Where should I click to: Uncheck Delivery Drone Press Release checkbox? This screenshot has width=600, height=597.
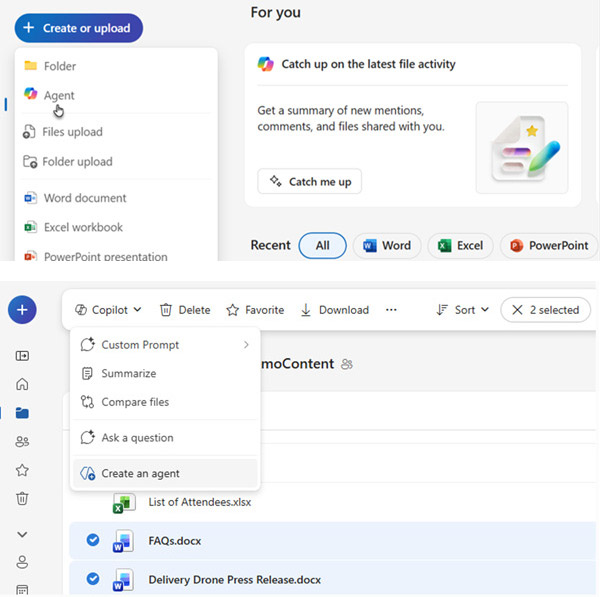(93, 578)
